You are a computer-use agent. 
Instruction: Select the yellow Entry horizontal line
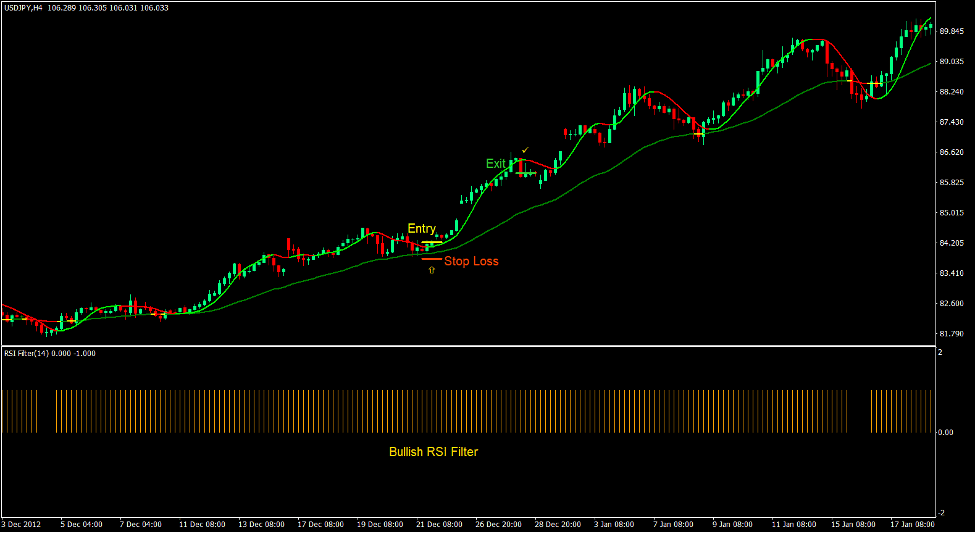click(x=433, y=243)
